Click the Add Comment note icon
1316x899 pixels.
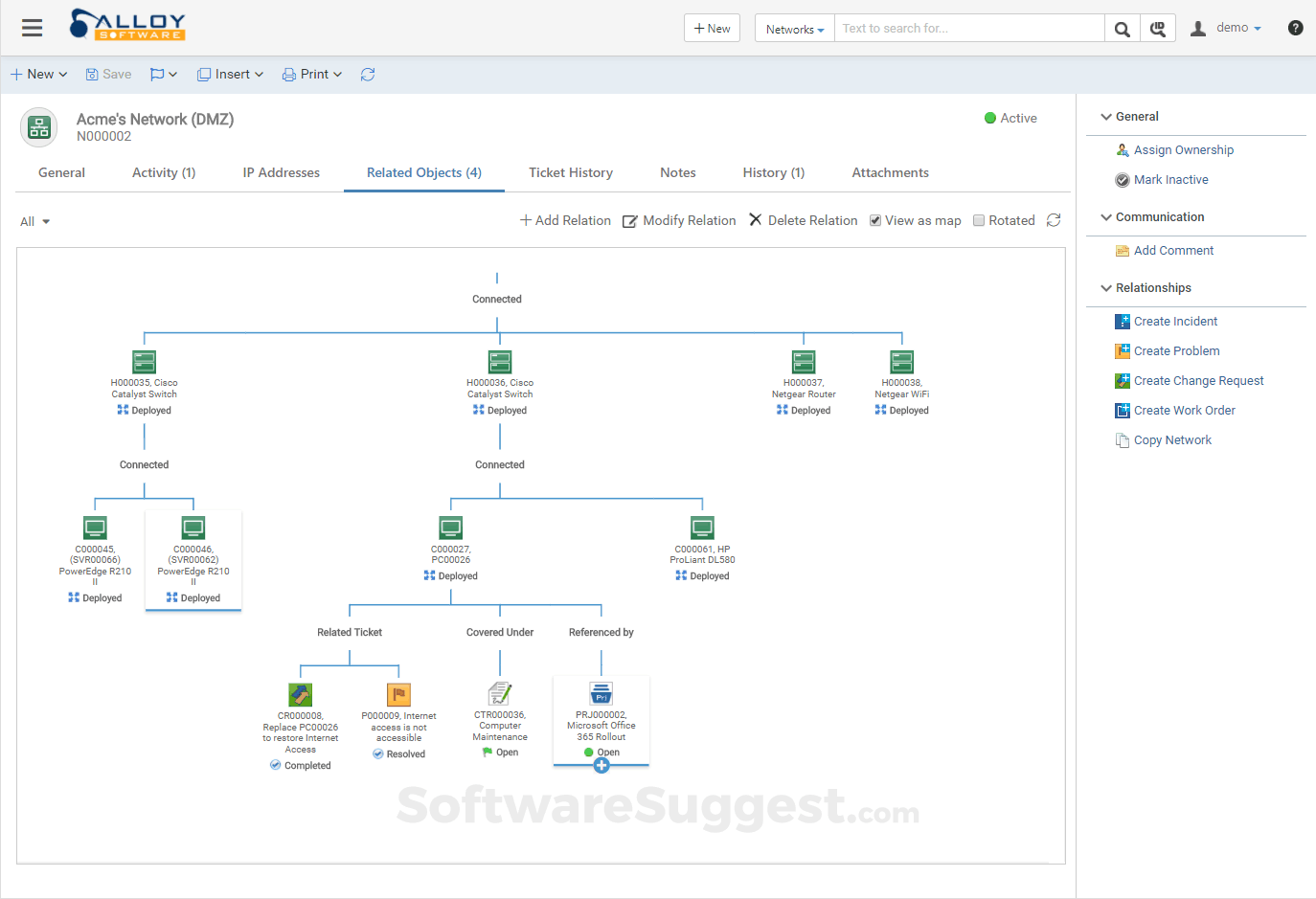click(1121, 250)
